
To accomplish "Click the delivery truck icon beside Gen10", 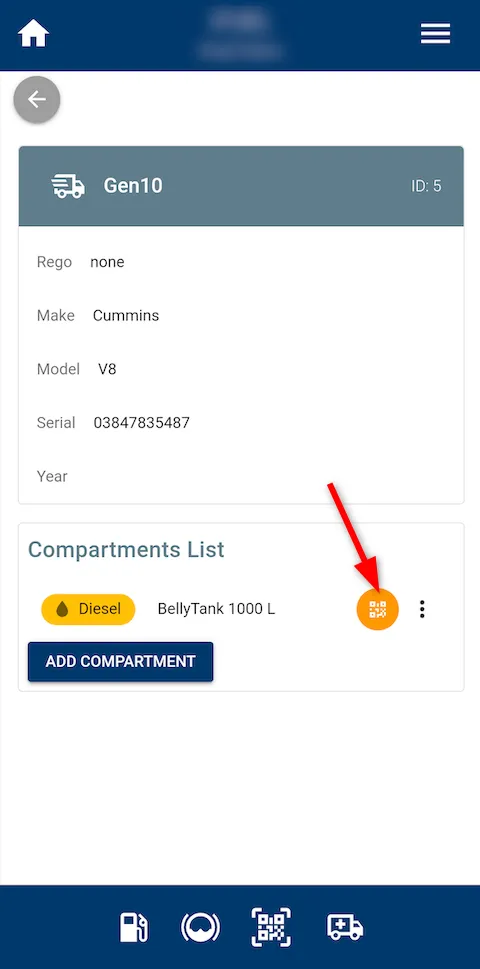I will coord(68,186).
